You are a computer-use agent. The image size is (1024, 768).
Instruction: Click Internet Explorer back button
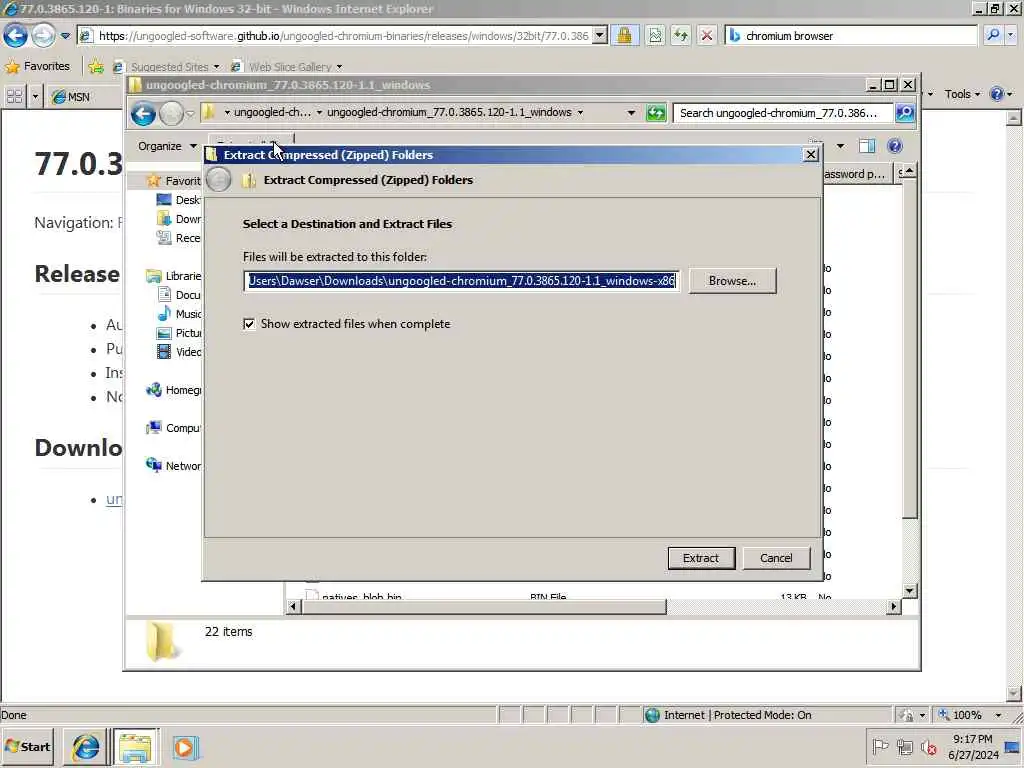coord(16,35)
